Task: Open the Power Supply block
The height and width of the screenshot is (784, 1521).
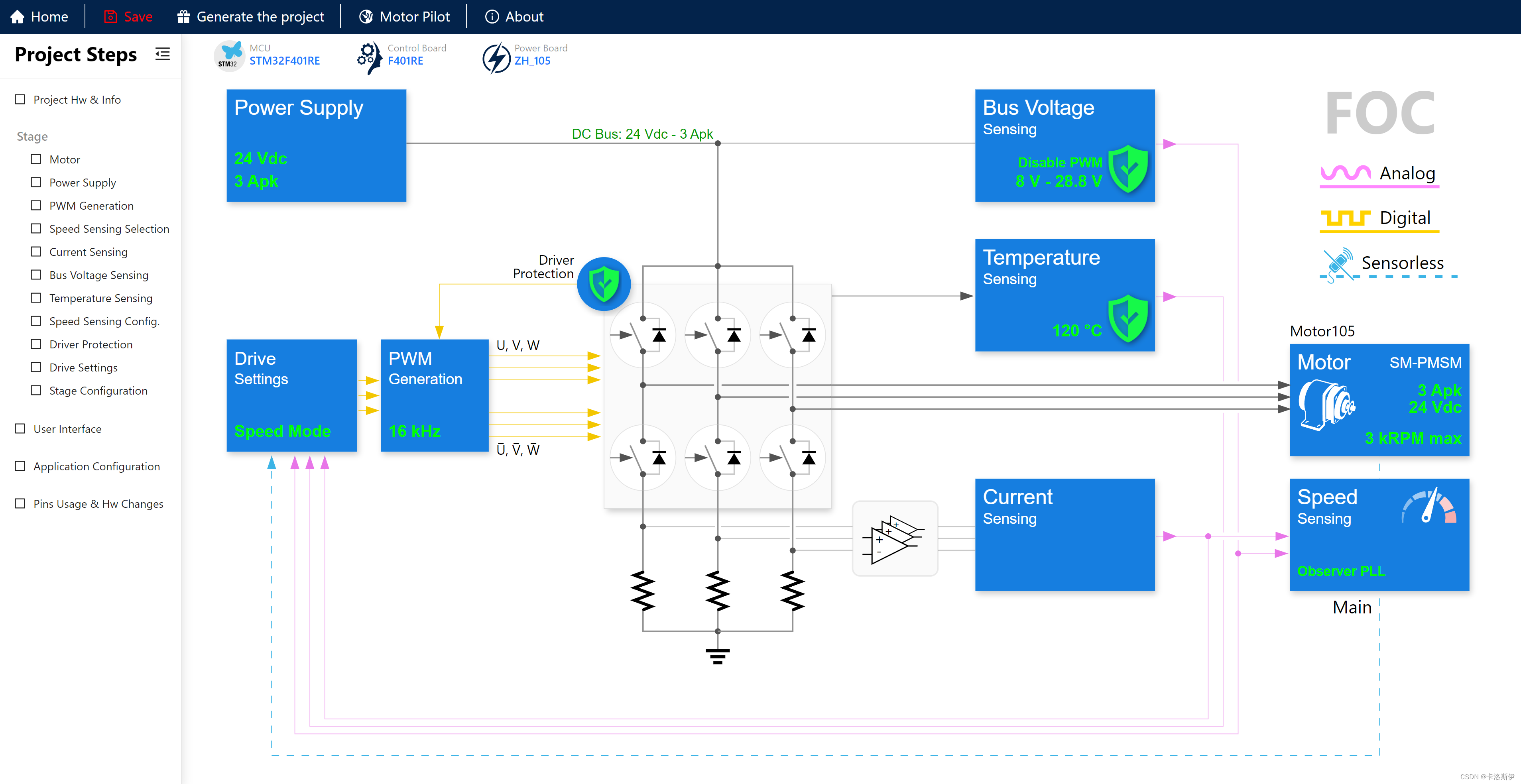Action: coord(316,145)
